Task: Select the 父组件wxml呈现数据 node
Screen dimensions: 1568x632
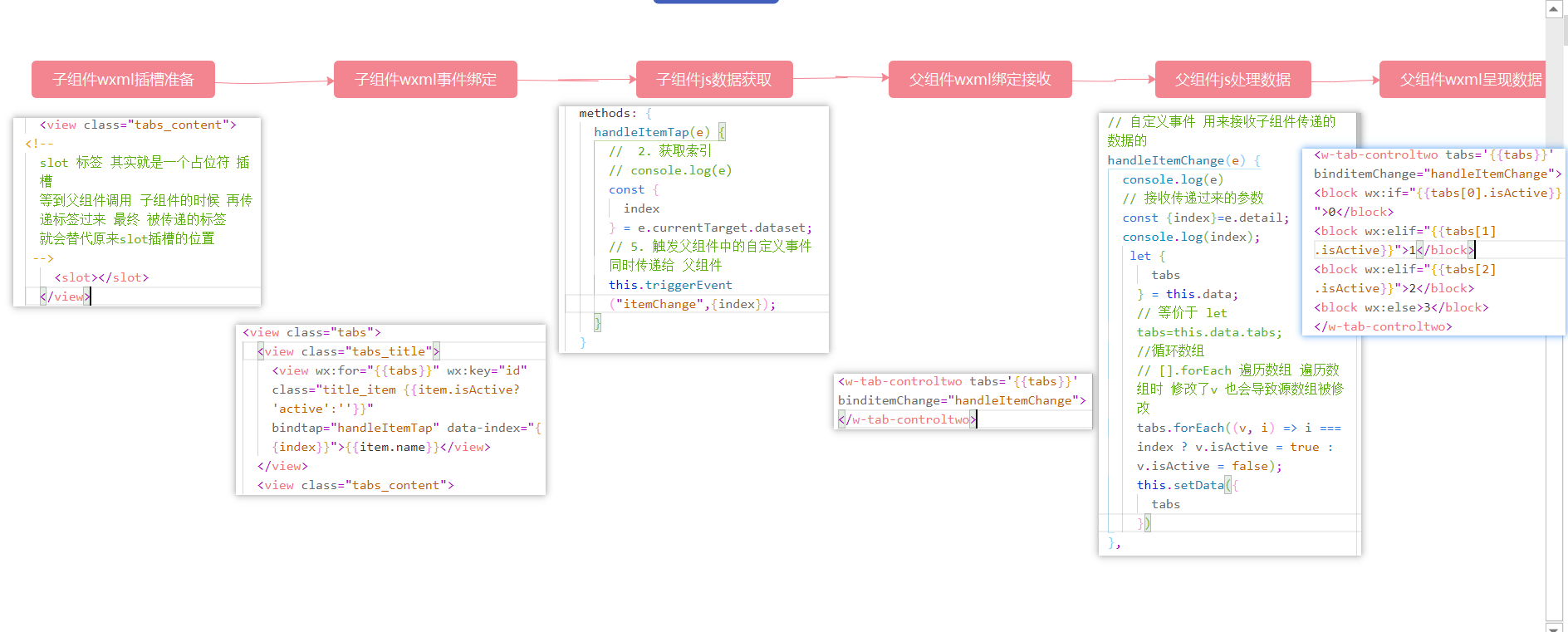Action: click(x=1463, y=80)
